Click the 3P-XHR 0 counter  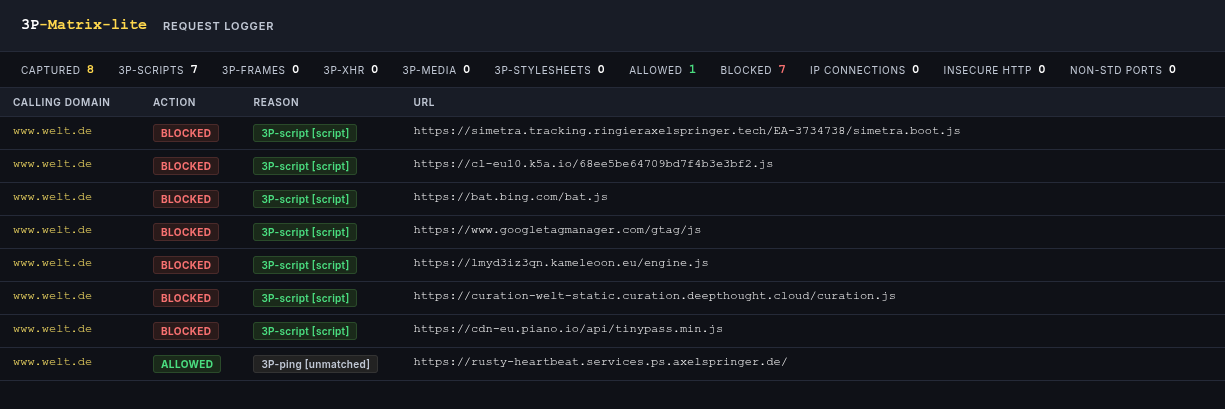coord(351,70)
